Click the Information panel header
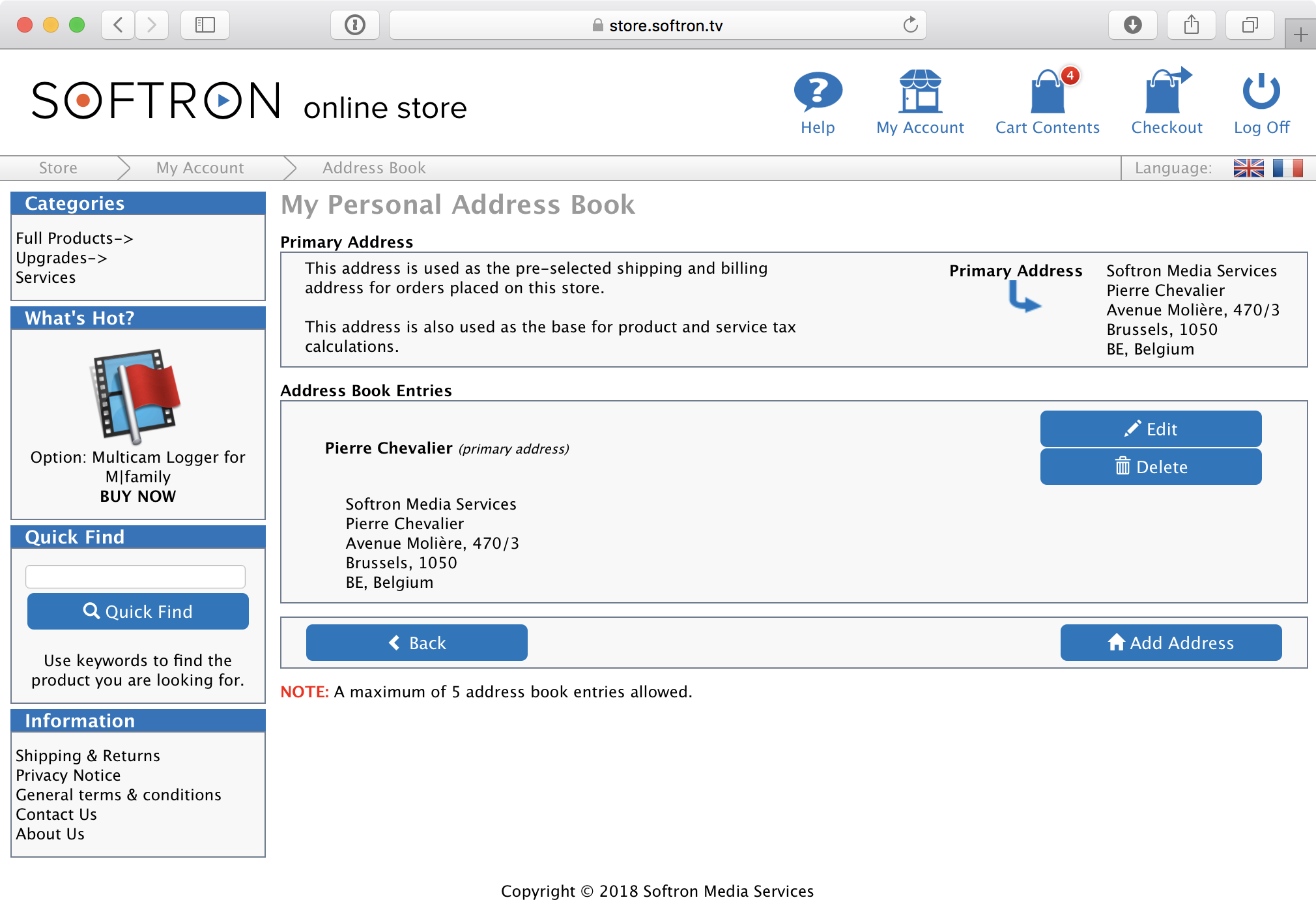The height and width of the screenshot is (915, 1316). coord(138,721)
